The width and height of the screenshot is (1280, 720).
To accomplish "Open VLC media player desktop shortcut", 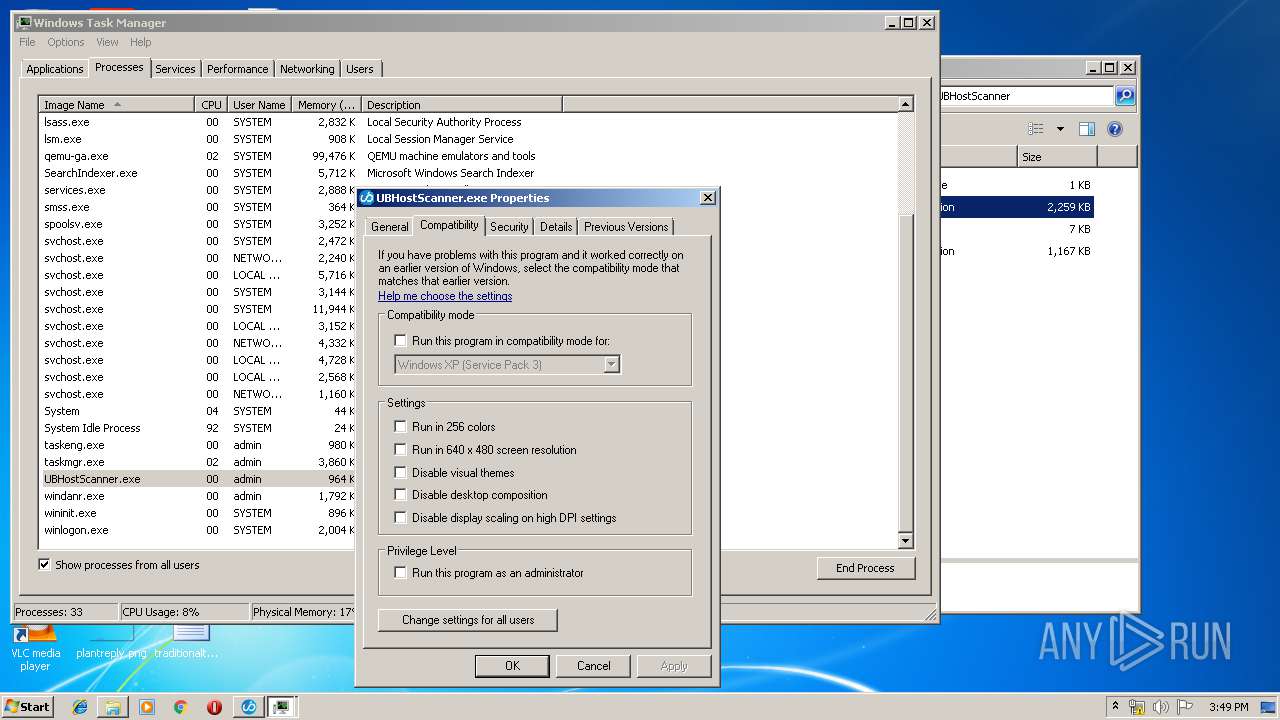I will (x=35, y=648).
